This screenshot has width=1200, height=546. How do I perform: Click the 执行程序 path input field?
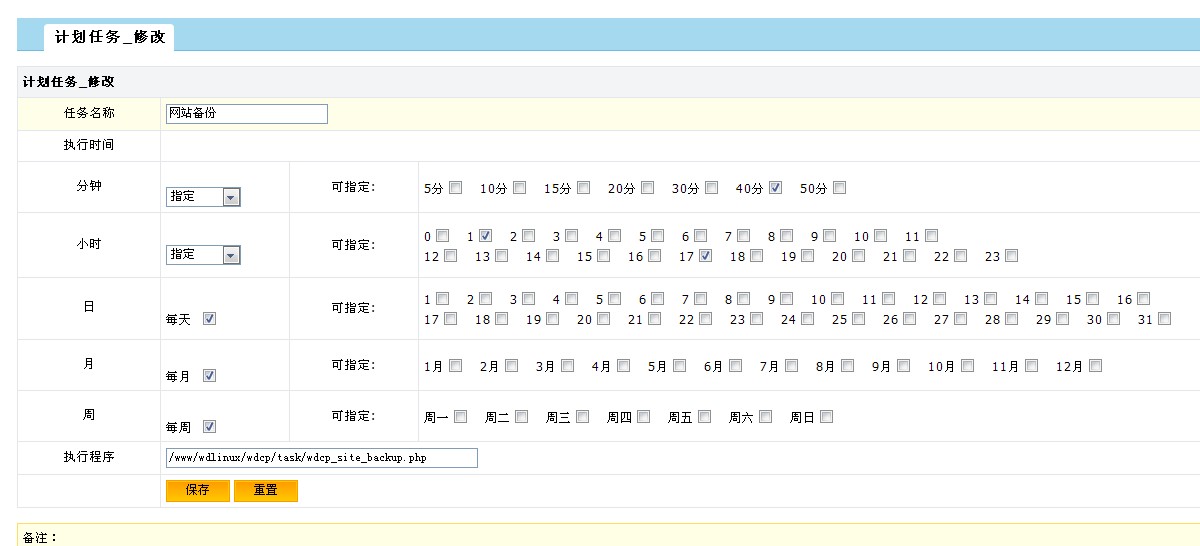321,458
